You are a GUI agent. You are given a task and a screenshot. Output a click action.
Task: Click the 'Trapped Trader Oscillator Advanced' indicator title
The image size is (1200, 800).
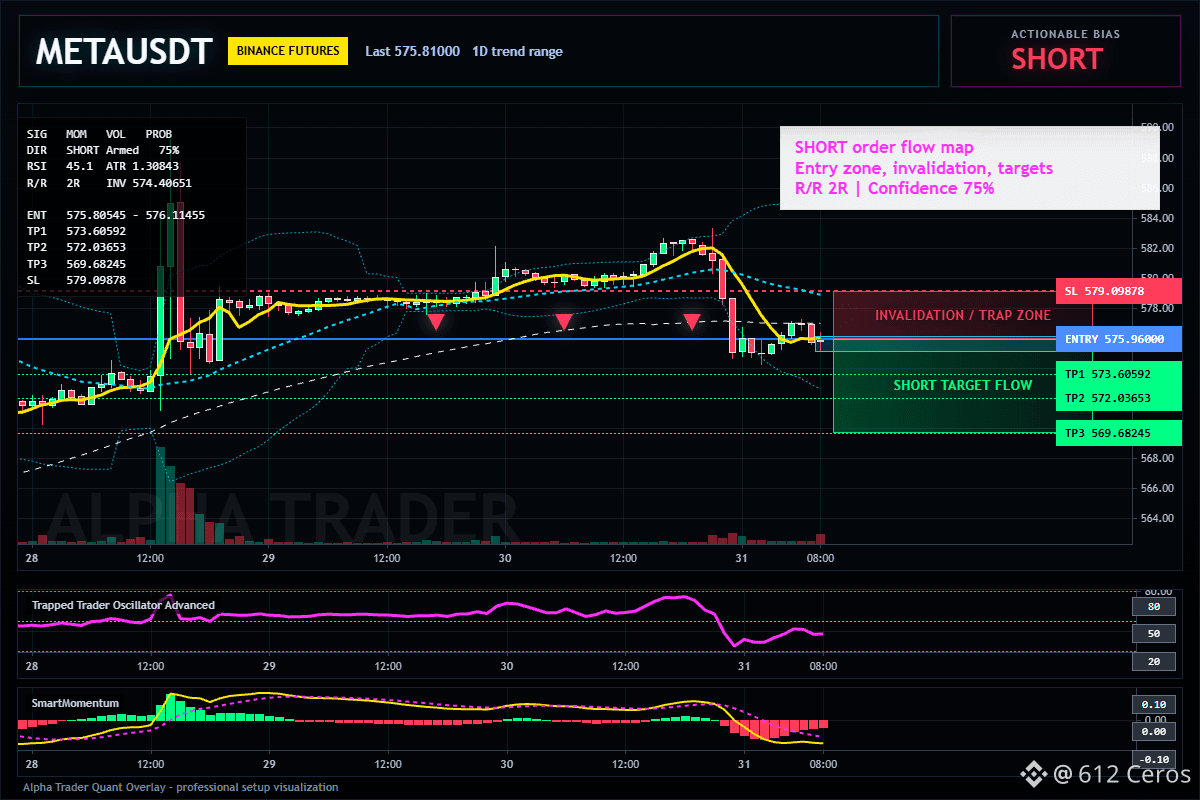(x=123, y=605)
